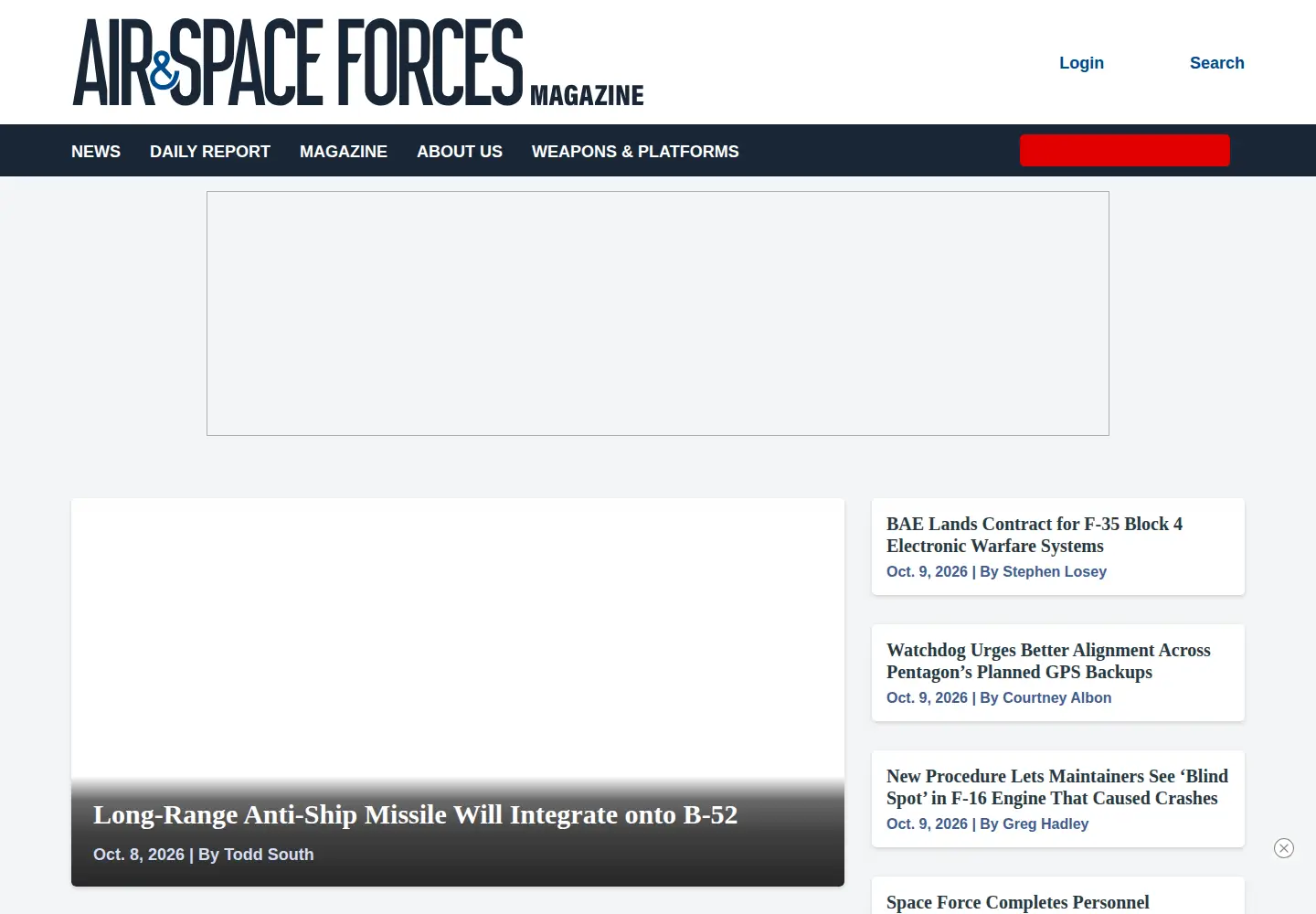Click the featured article image area

(458, 640)
